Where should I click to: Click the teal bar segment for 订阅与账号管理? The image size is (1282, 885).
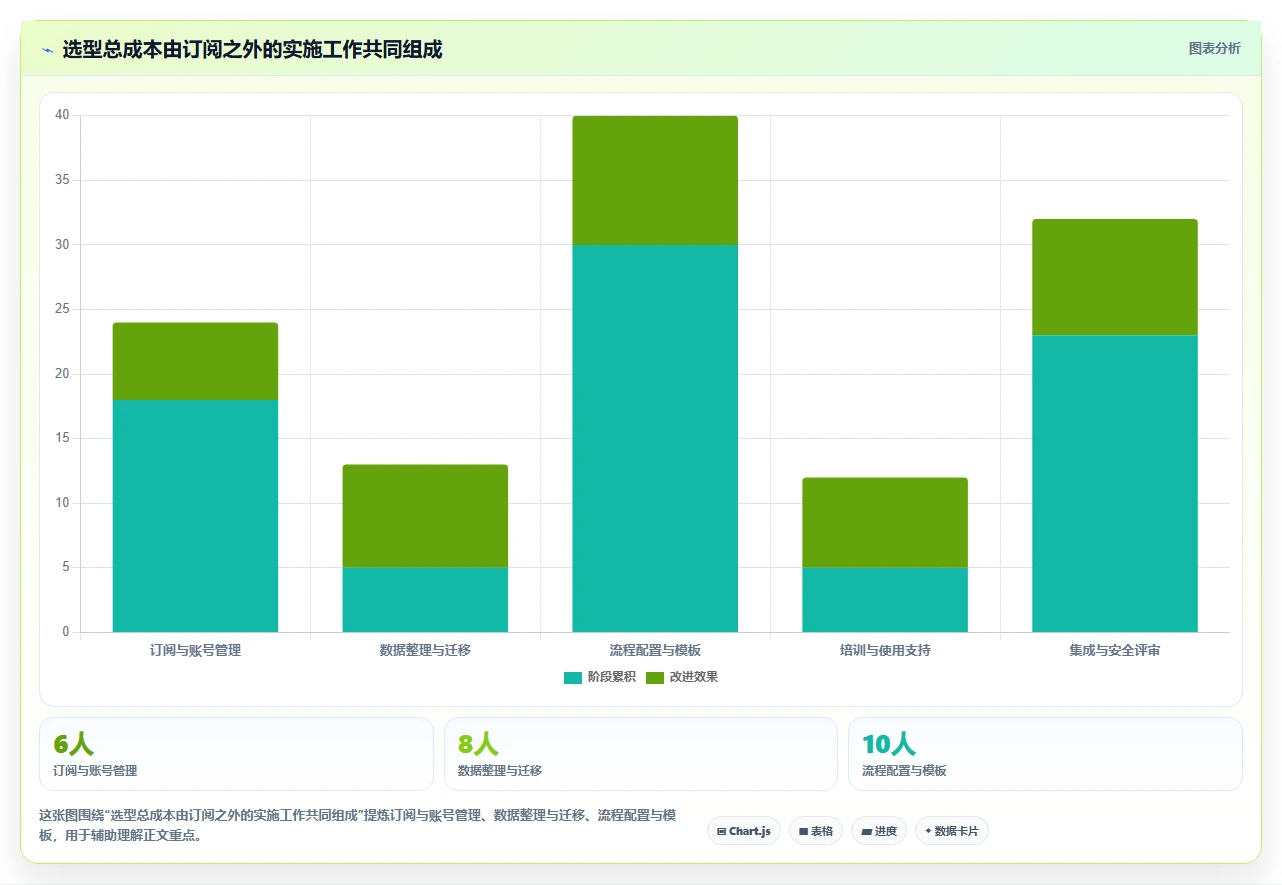point(195,516)
